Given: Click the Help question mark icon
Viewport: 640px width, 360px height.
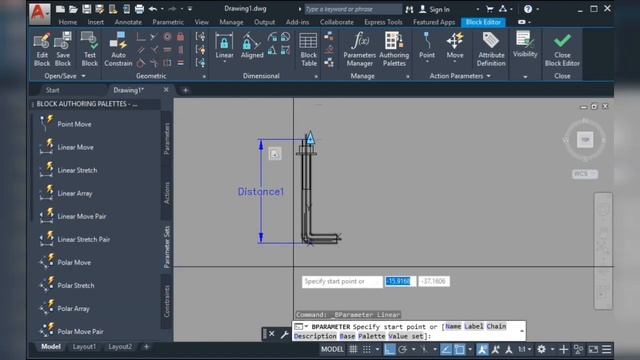Looking at the screenshot, I should pos(528,9).
